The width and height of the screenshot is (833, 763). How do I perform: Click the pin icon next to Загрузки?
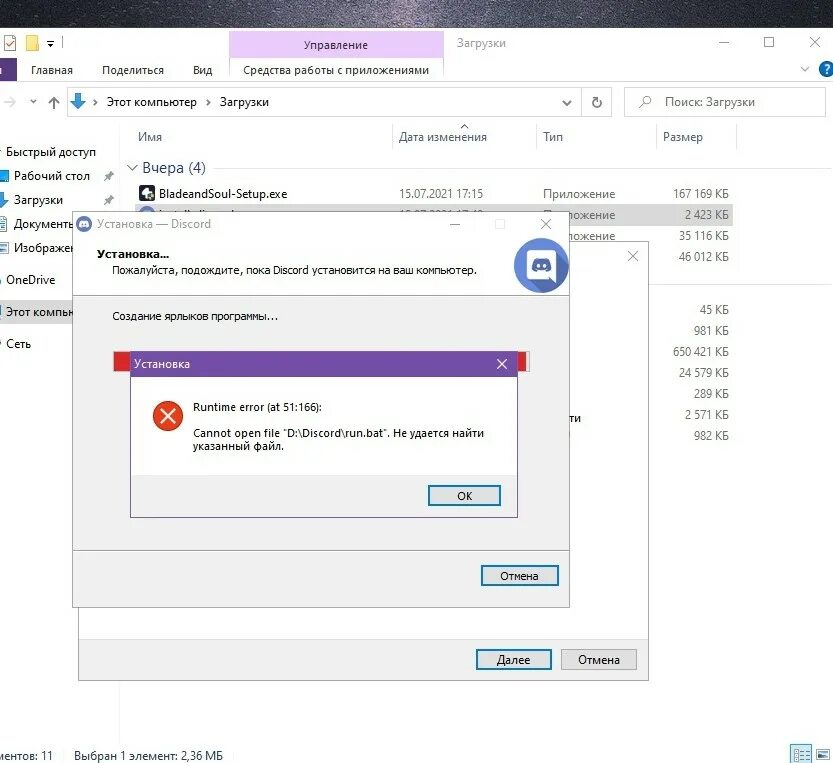[x=109, y=200]
